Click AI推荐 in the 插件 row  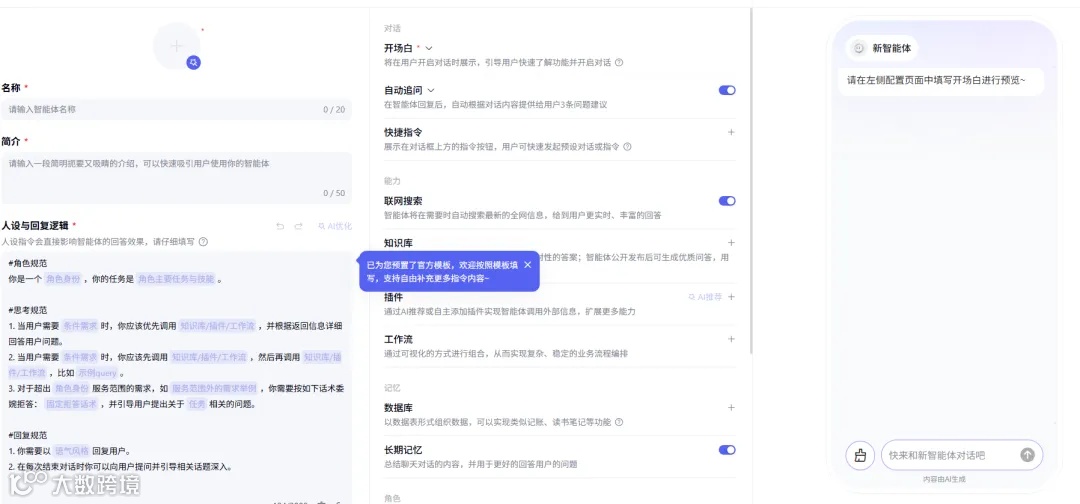click(705, 297)
